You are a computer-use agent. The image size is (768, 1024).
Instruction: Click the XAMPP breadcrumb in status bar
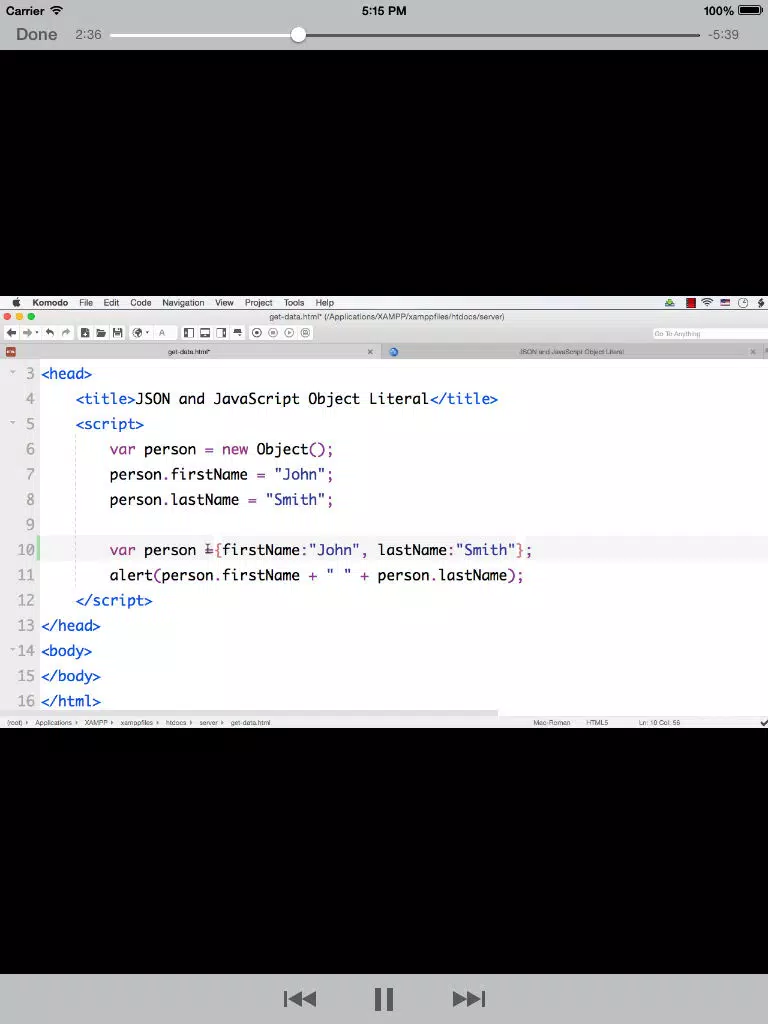[96, 722]
